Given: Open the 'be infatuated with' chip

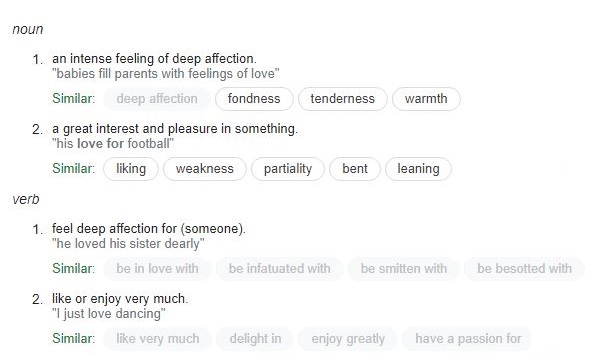Looking at the screenshot, I should [x=279, y=269].
